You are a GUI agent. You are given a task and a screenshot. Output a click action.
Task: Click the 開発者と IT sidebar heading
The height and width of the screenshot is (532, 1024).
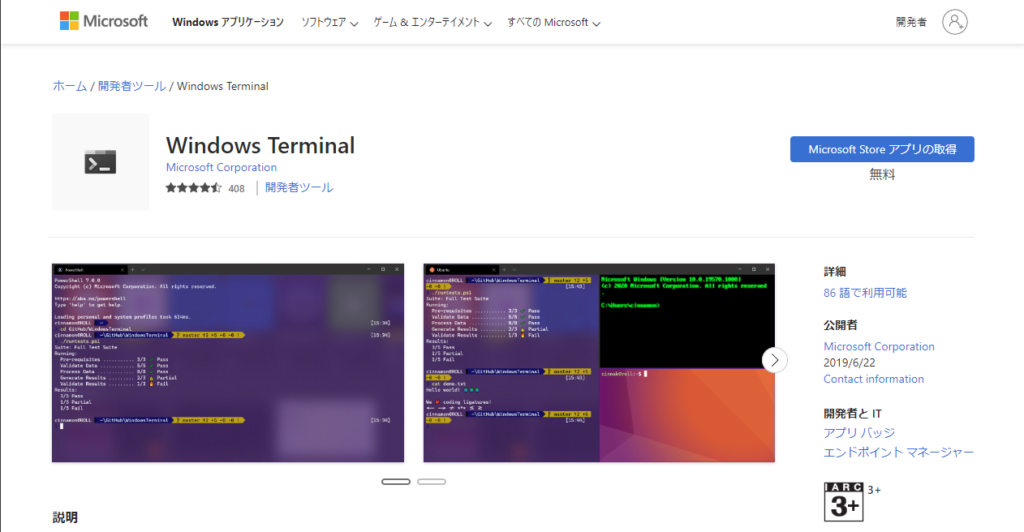coord(853,413)
